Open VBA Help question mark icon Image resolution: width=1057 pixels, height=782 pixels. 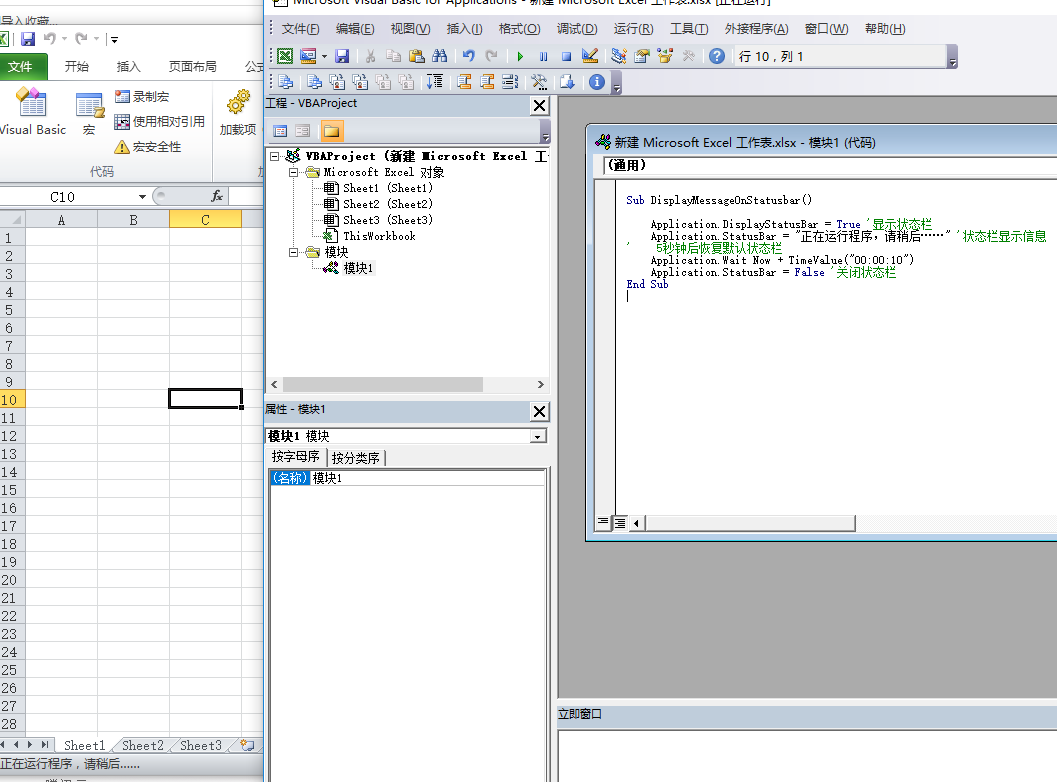(x=717, y=57)
